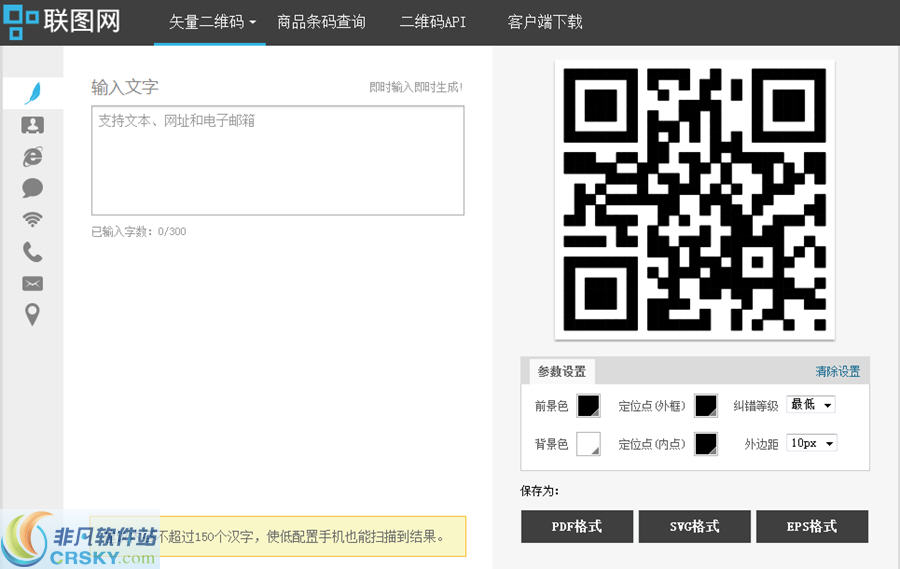The height and width of the screenshot is (569, 900).
Task: Save as SVG格式
Action: (x=695, y=526)
